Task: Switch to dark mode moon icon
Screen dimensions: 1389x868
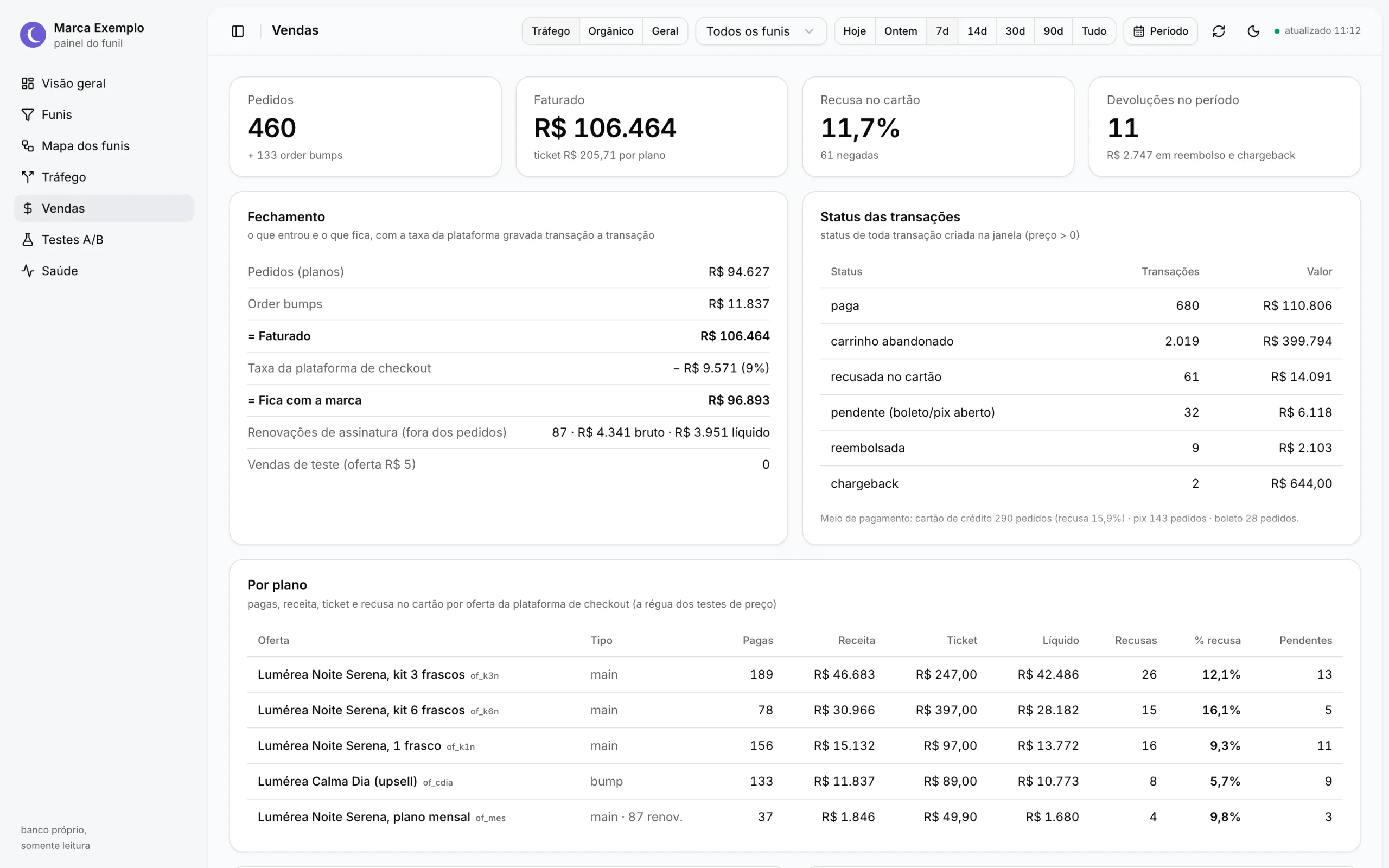Action: (1253, 31)
